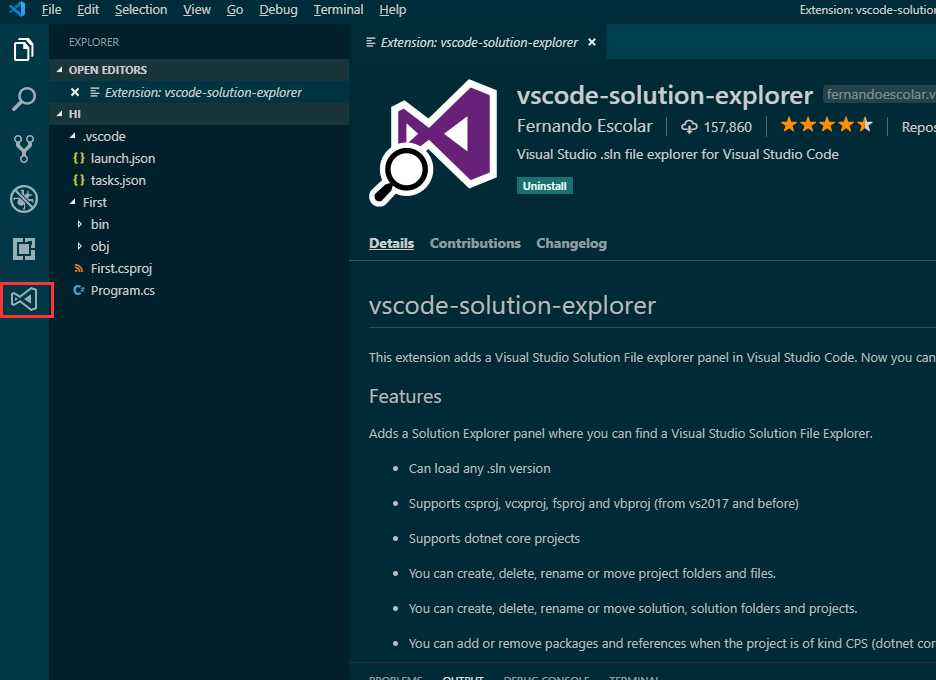Click the 'Supports dotnet core projects' bullet

(x=494, y=538)
